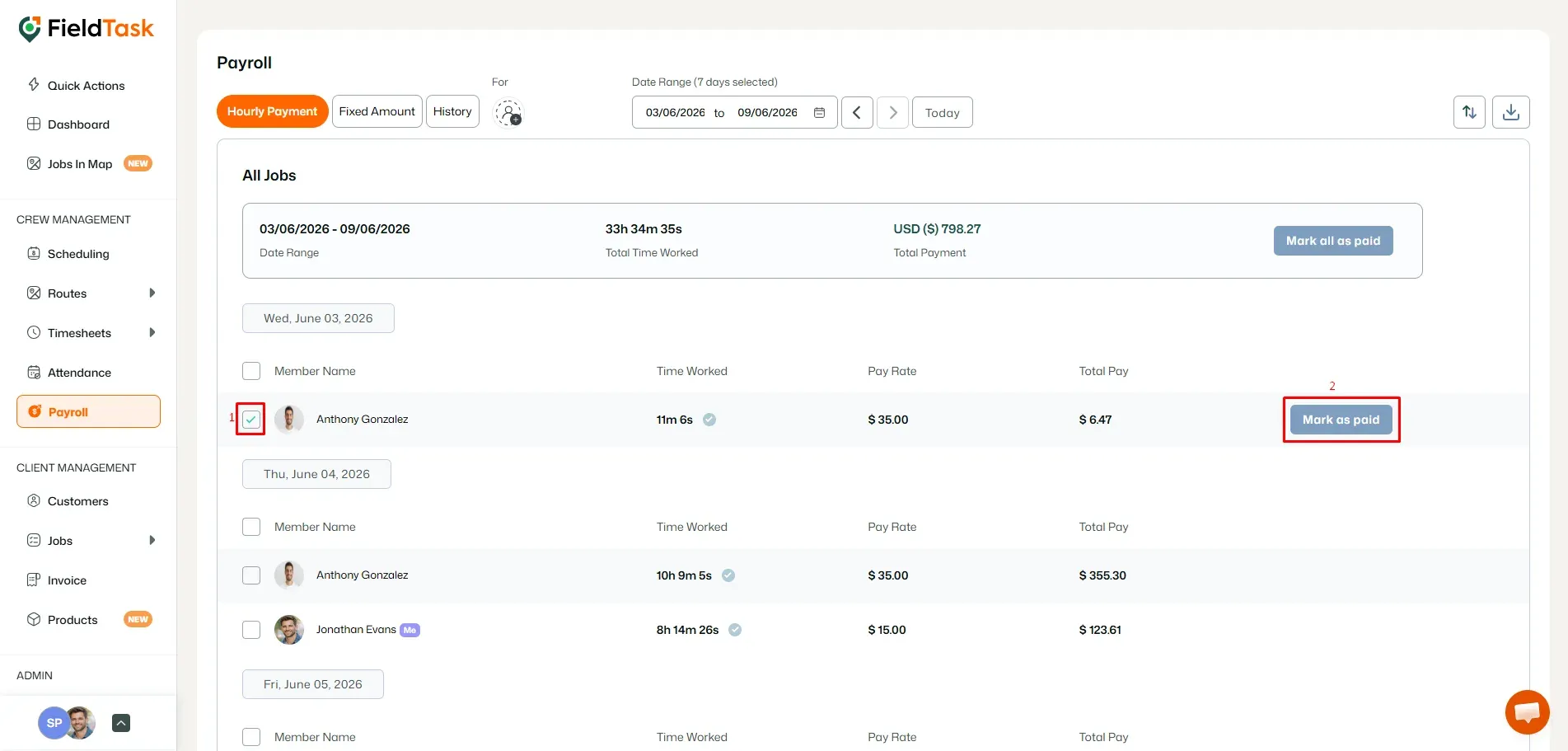Open the Scheduling icon in sidebar
The image size is (1568, 751).
[34, 254]
